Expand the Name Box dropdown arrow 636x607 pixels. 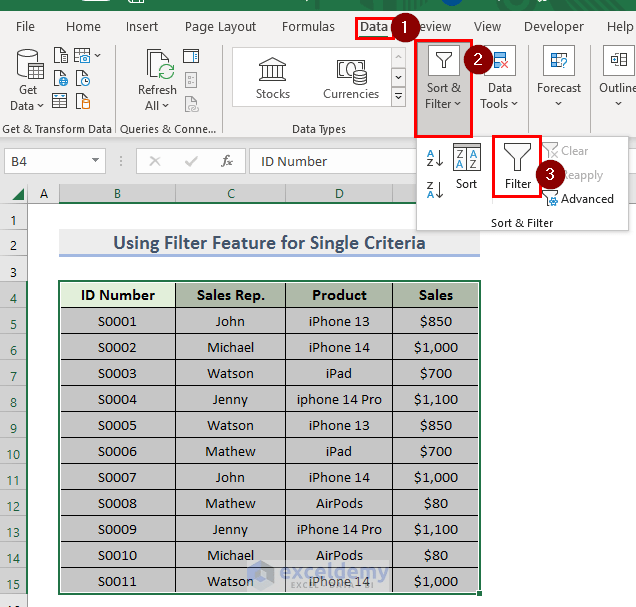click(95, 161)
